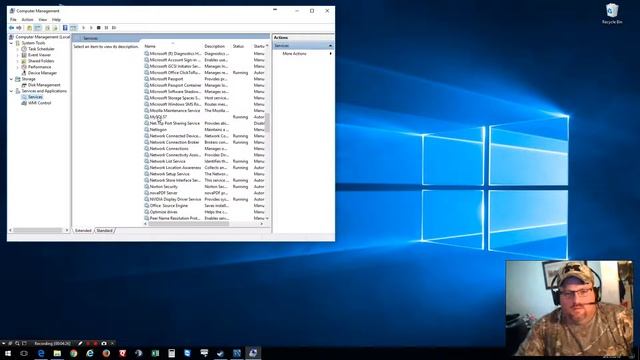Open the View menu
Viewport: 640px width, 360px height.
click(x=42, y=20)
